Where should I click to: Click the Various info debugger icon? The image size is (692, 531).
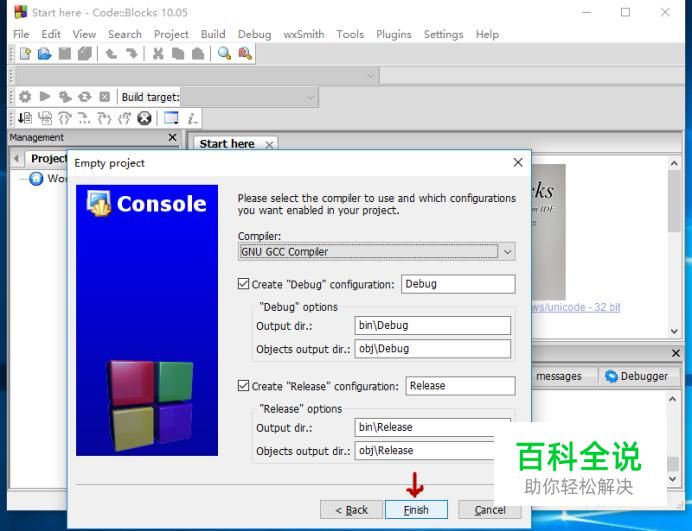pyautogui.click(x=192, y=118)
